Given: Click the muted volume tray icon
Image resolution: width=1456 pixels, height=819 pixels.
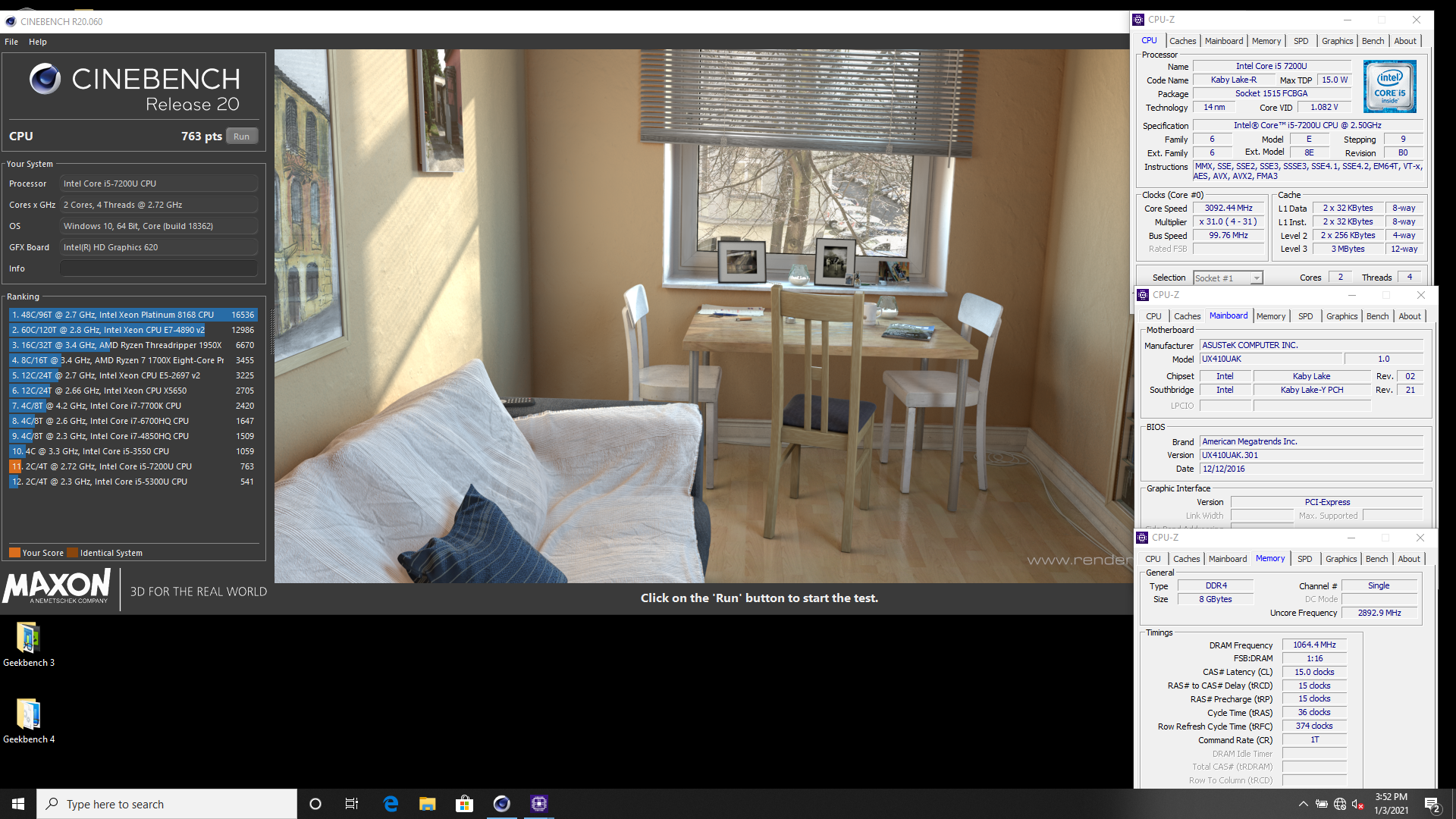Looking at the screenshot, I should (1358, 805).
